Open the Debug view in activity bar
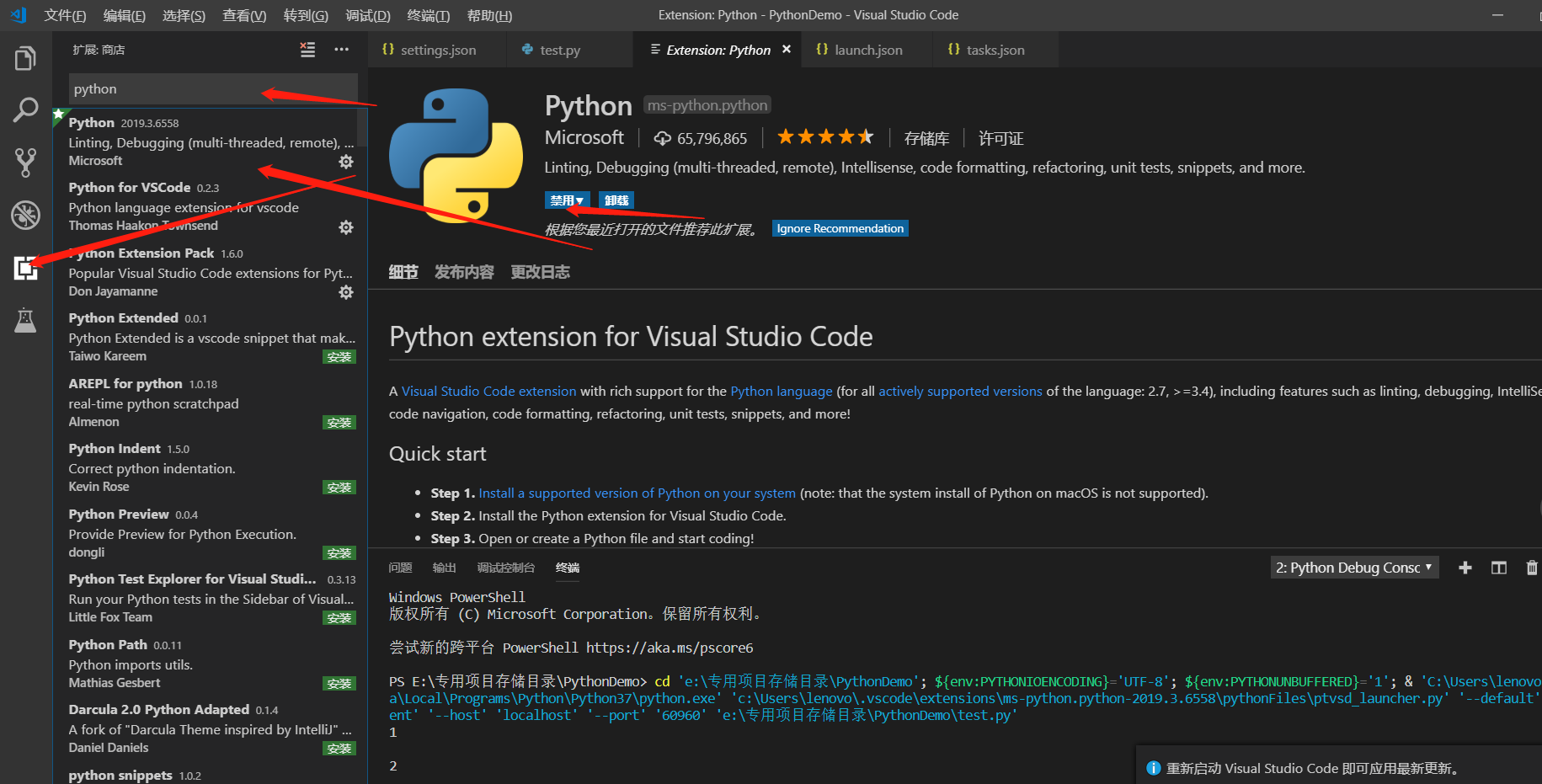 click(25, 215)
